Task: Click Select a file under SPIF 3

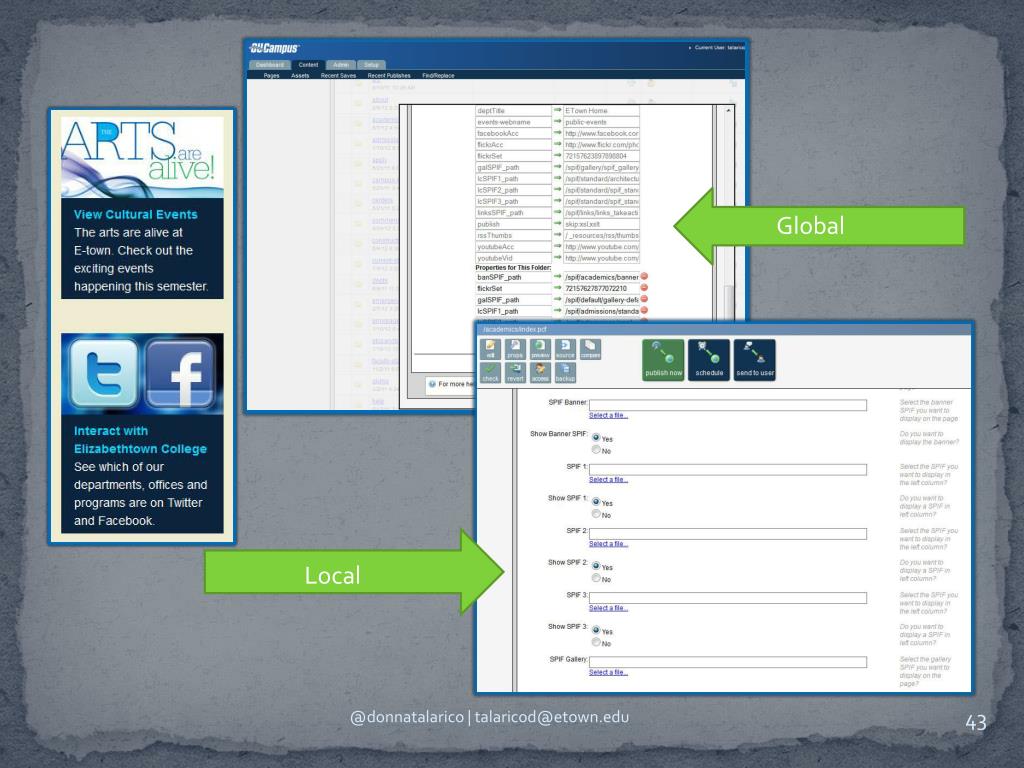Action: pos(608,608)
